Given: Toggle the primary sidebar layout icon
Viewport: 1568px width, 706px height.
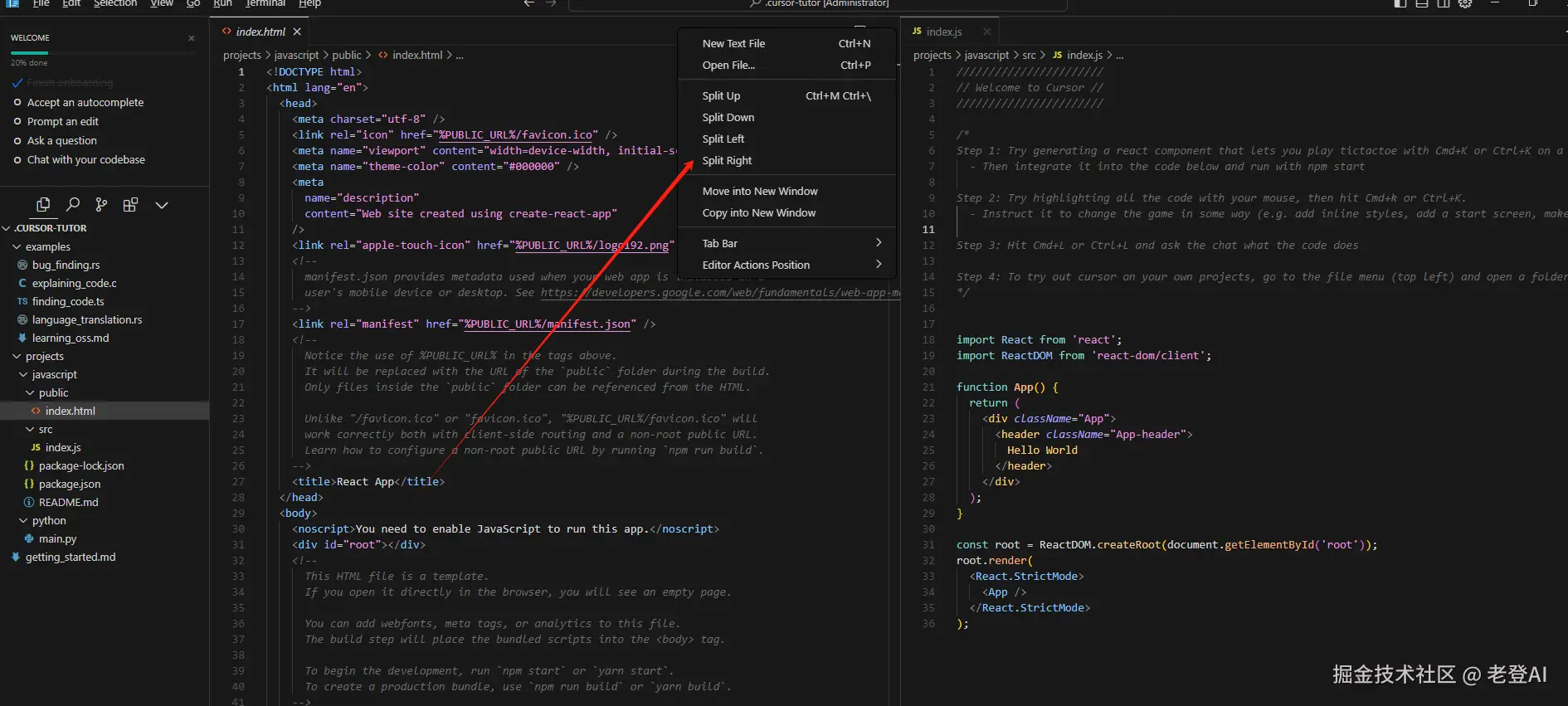Looking at the screenshot, I should [x=1400, y=3].
